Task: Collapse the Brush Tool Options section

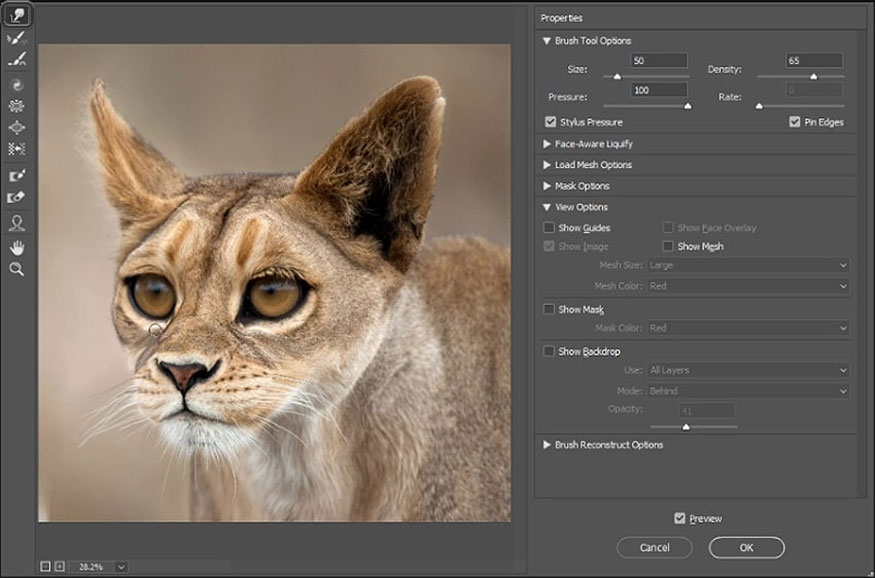Action: click(x=547, y=41)
